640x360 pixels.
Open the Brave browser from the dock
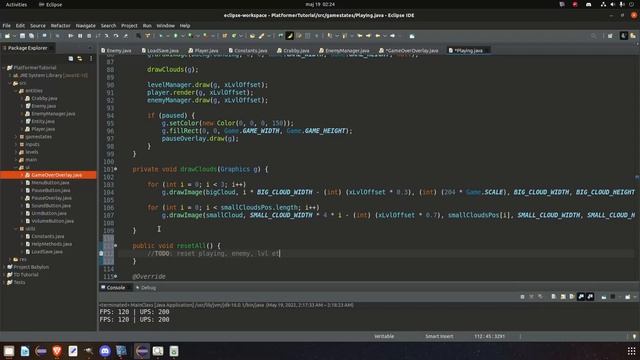(x=57, y=351)
